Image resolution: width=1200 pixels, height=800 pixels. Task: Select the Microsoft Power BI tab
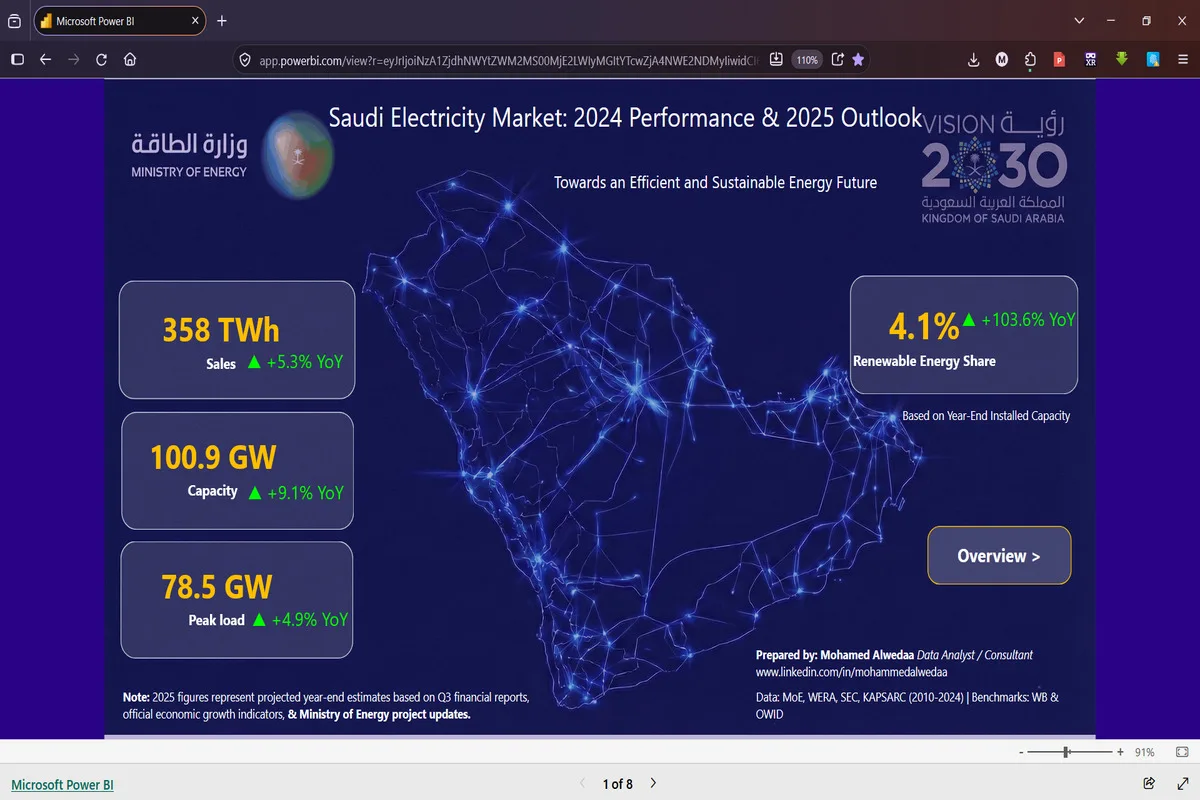pyautogui.click(x=120, y=20)
